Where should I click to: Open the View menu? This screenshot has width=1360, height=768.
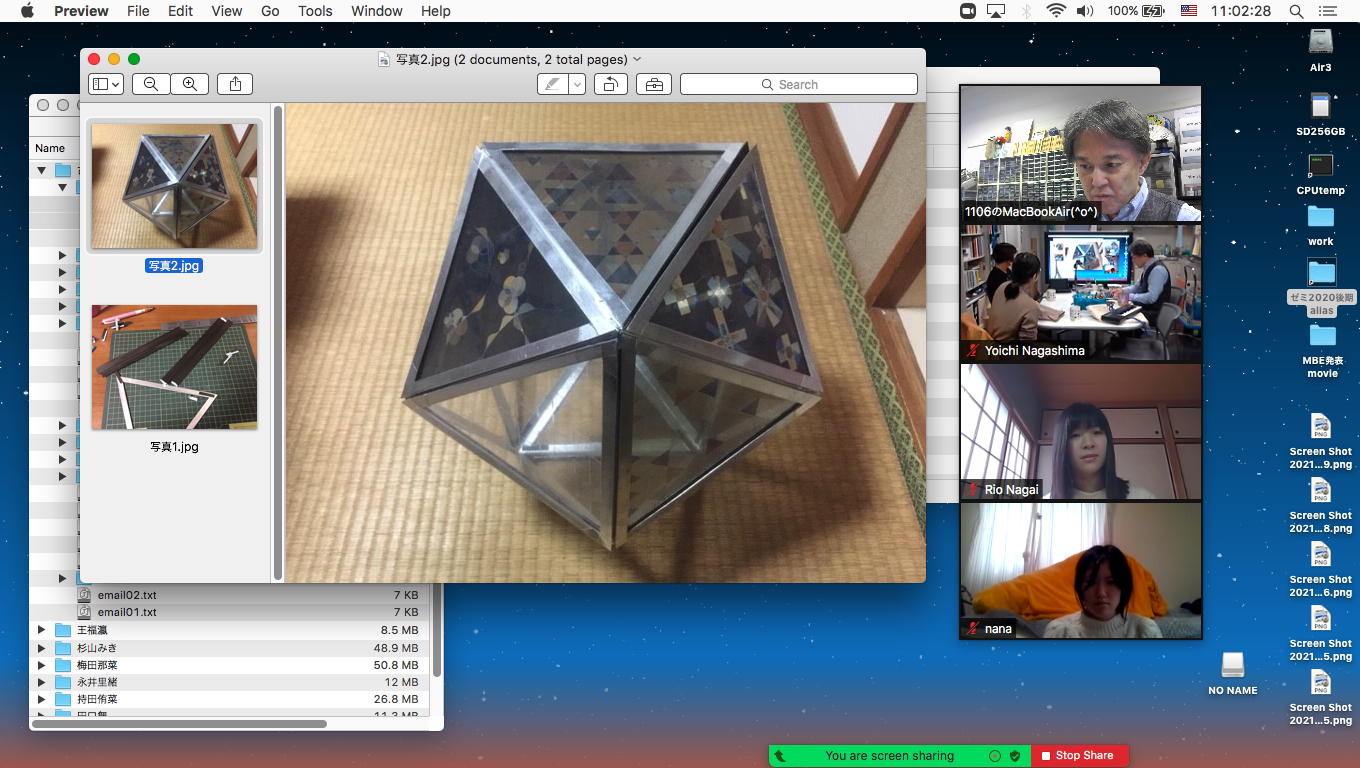227,11
